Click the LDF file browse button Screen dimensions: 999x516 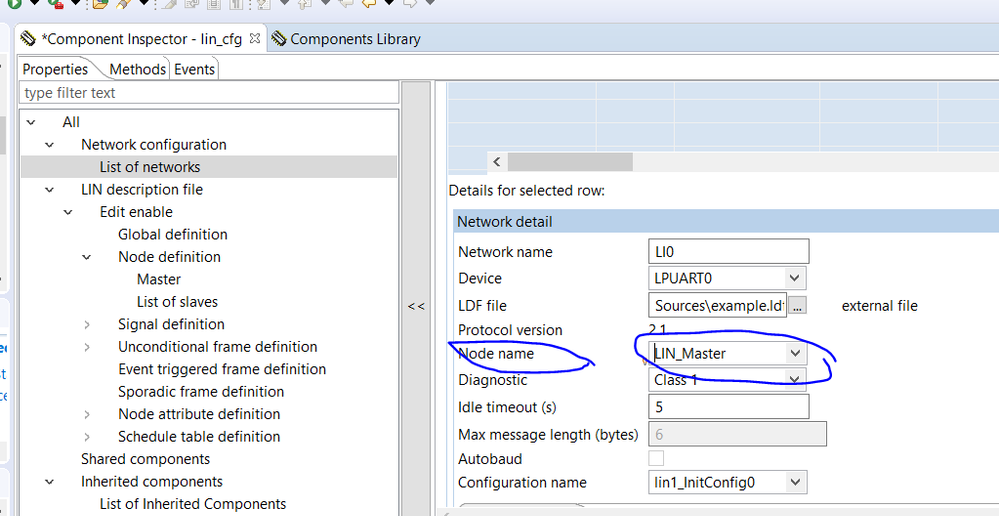point(797,306)
